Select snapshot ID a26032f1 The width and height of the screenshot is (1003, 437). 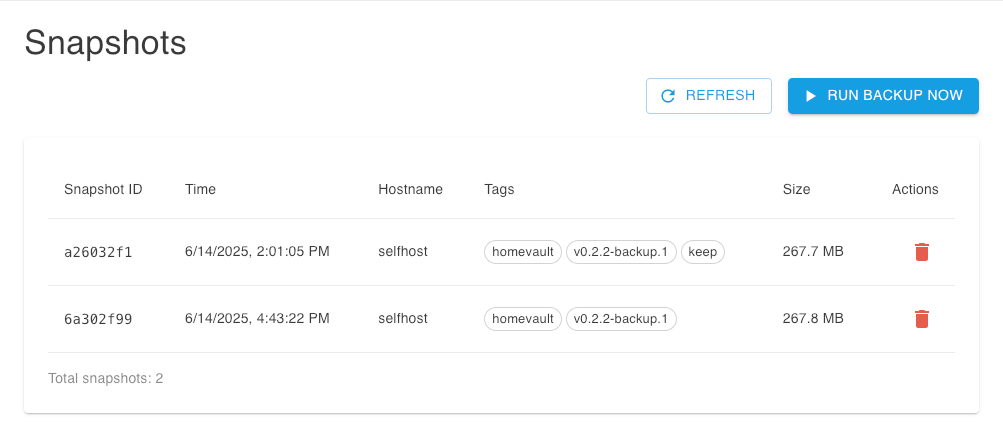98,252
